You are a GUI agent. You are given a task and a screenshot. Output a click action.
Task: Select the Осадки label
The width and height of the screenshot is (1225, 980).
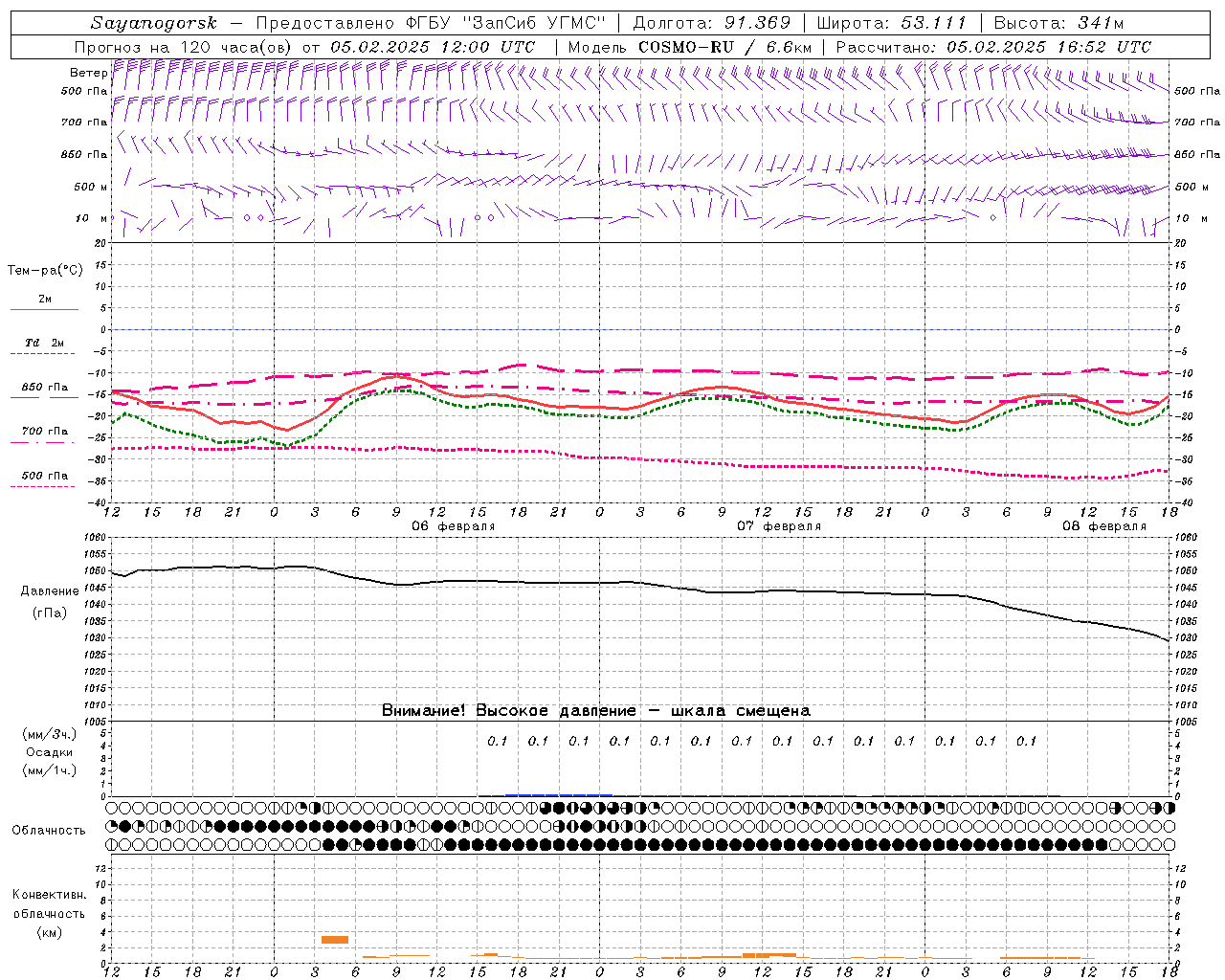(50, 752)
